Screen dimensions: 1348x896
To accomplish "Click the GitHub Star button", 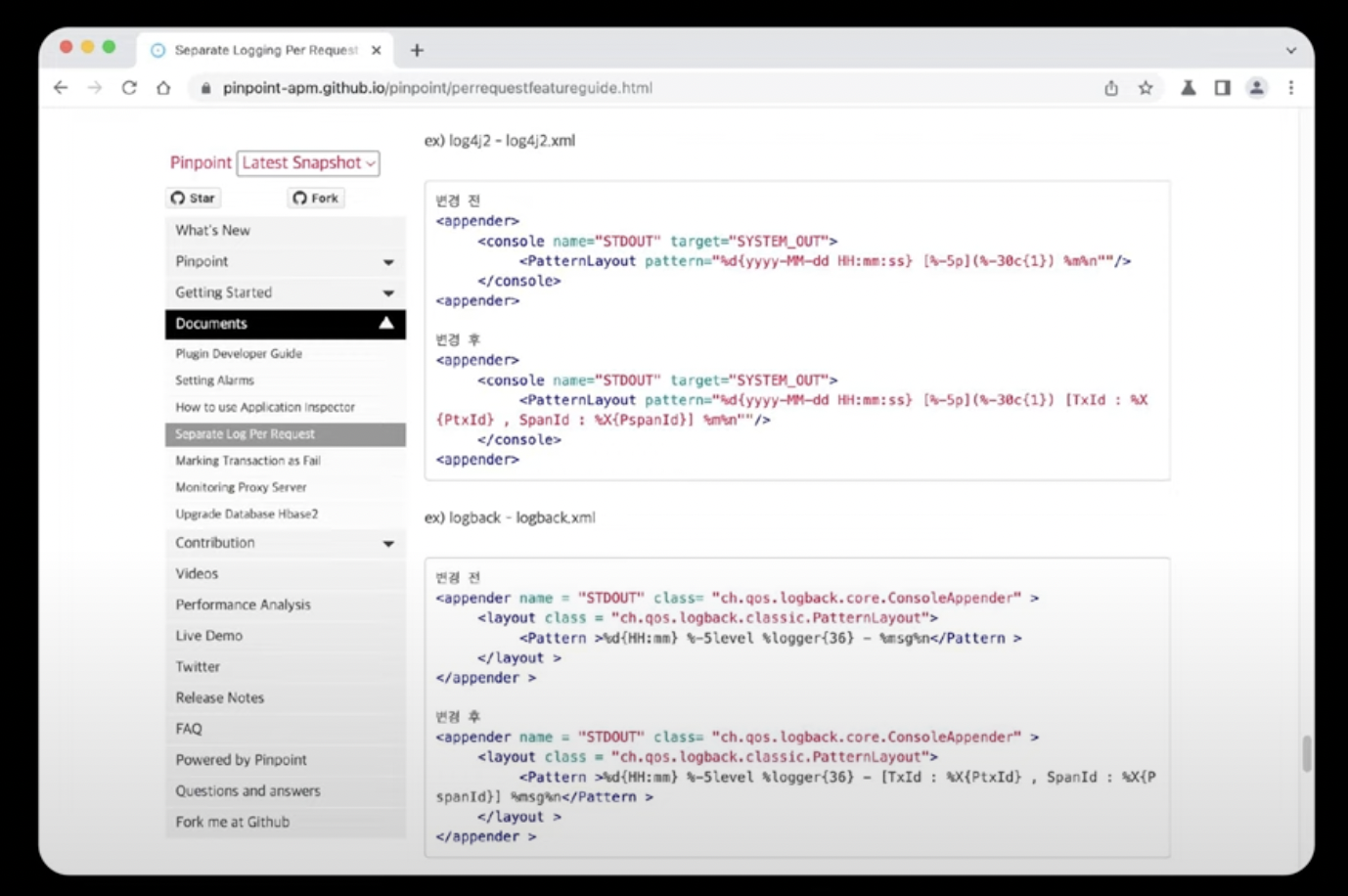I will (193, 198).
